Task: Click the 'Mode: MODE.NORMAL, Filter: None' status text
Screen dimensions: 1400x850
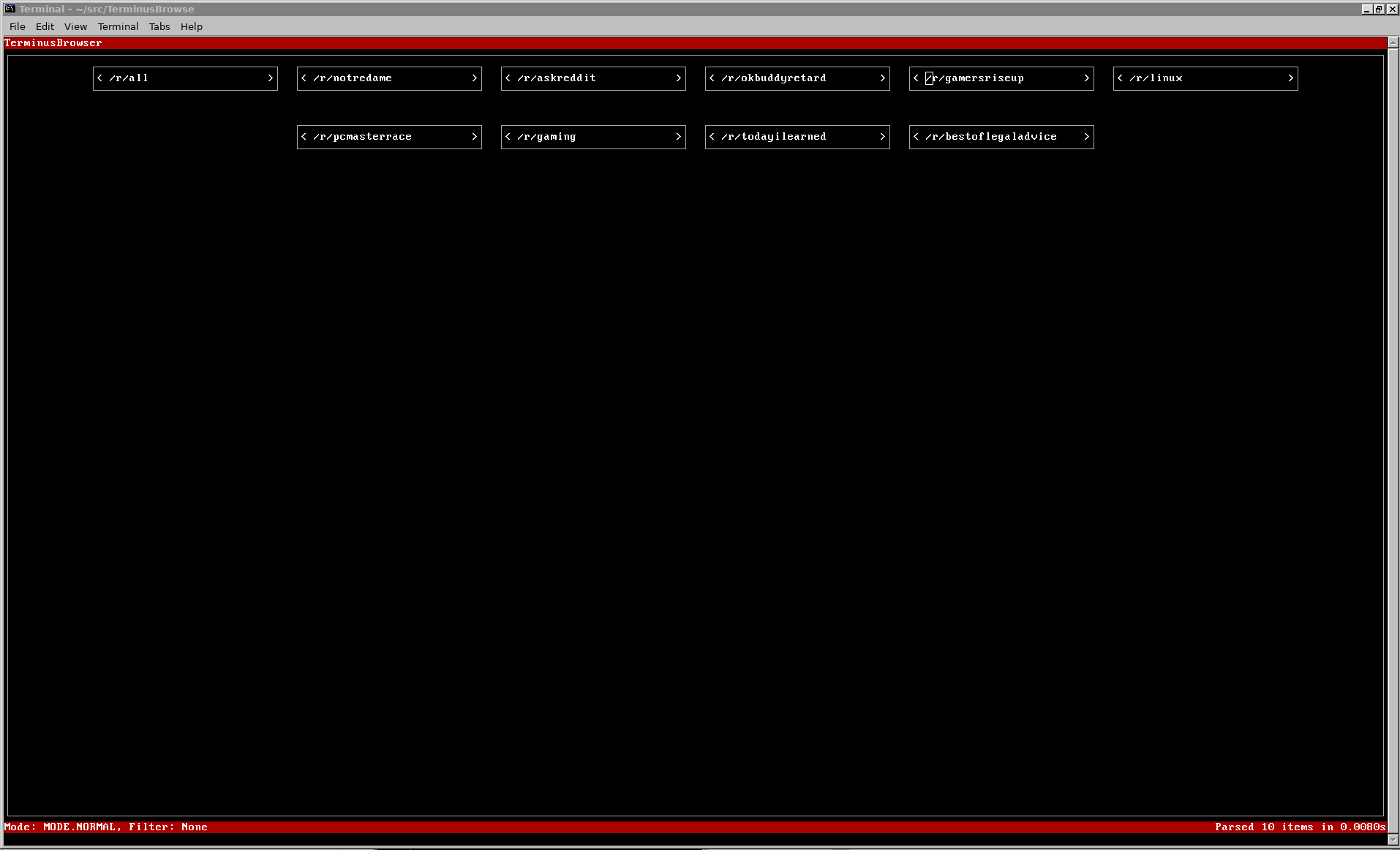Action: (106, 827)
